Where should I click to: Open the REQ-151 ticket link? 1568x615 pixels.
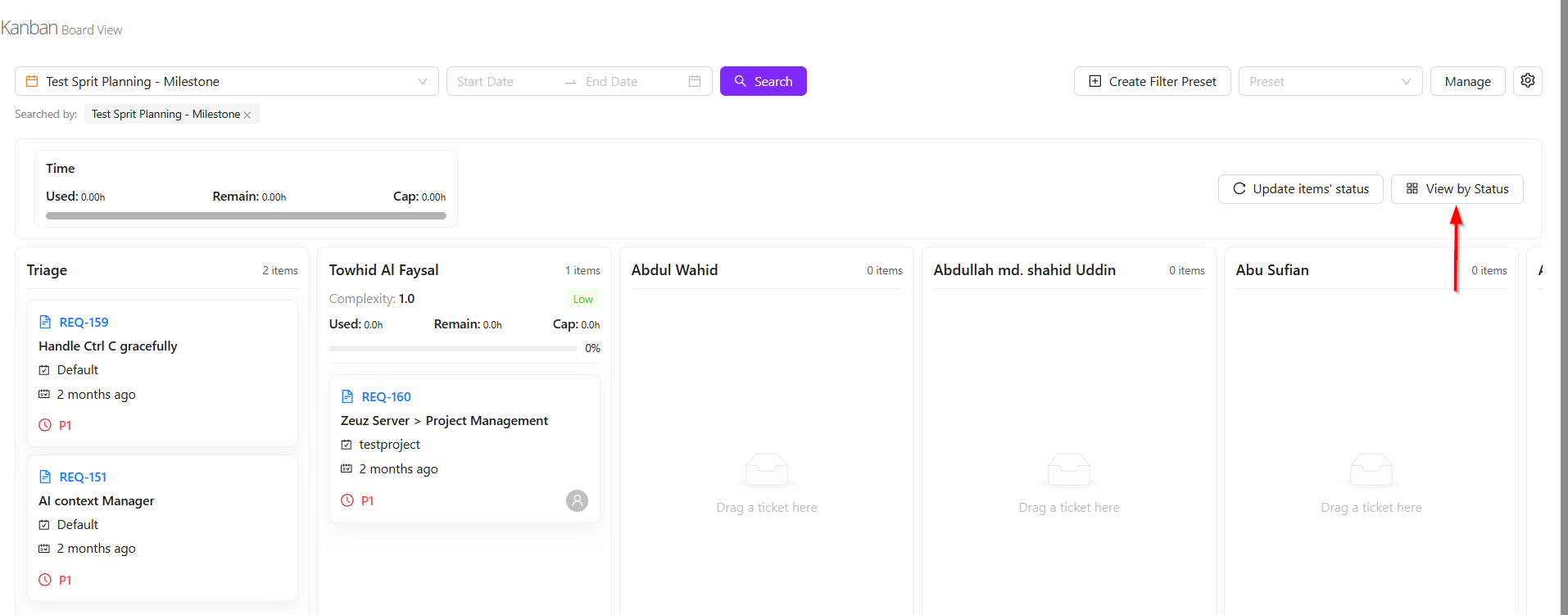83,477
